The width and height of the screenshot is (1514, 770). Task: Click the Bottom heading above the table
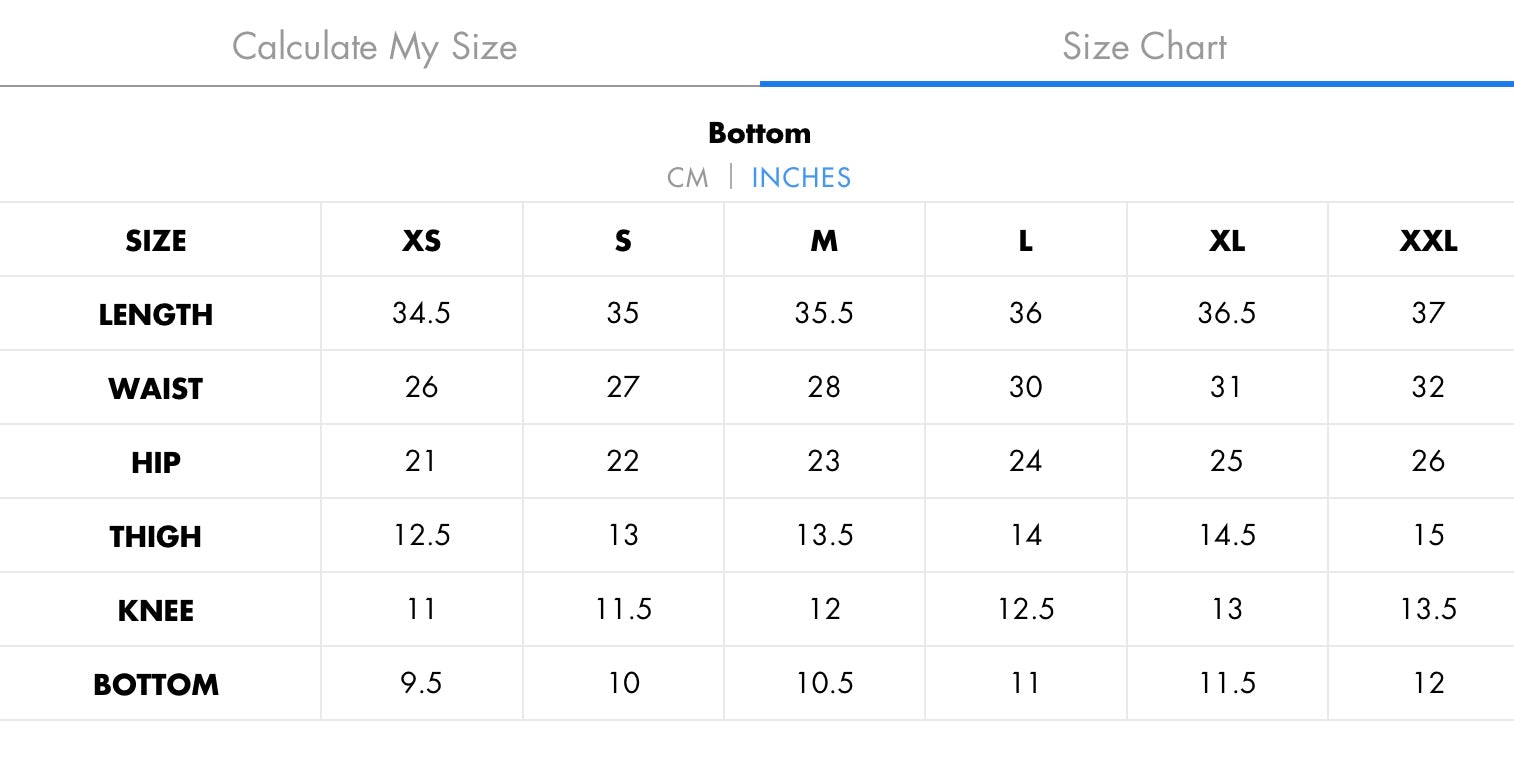pyautogui.click(x=759, y=133)
